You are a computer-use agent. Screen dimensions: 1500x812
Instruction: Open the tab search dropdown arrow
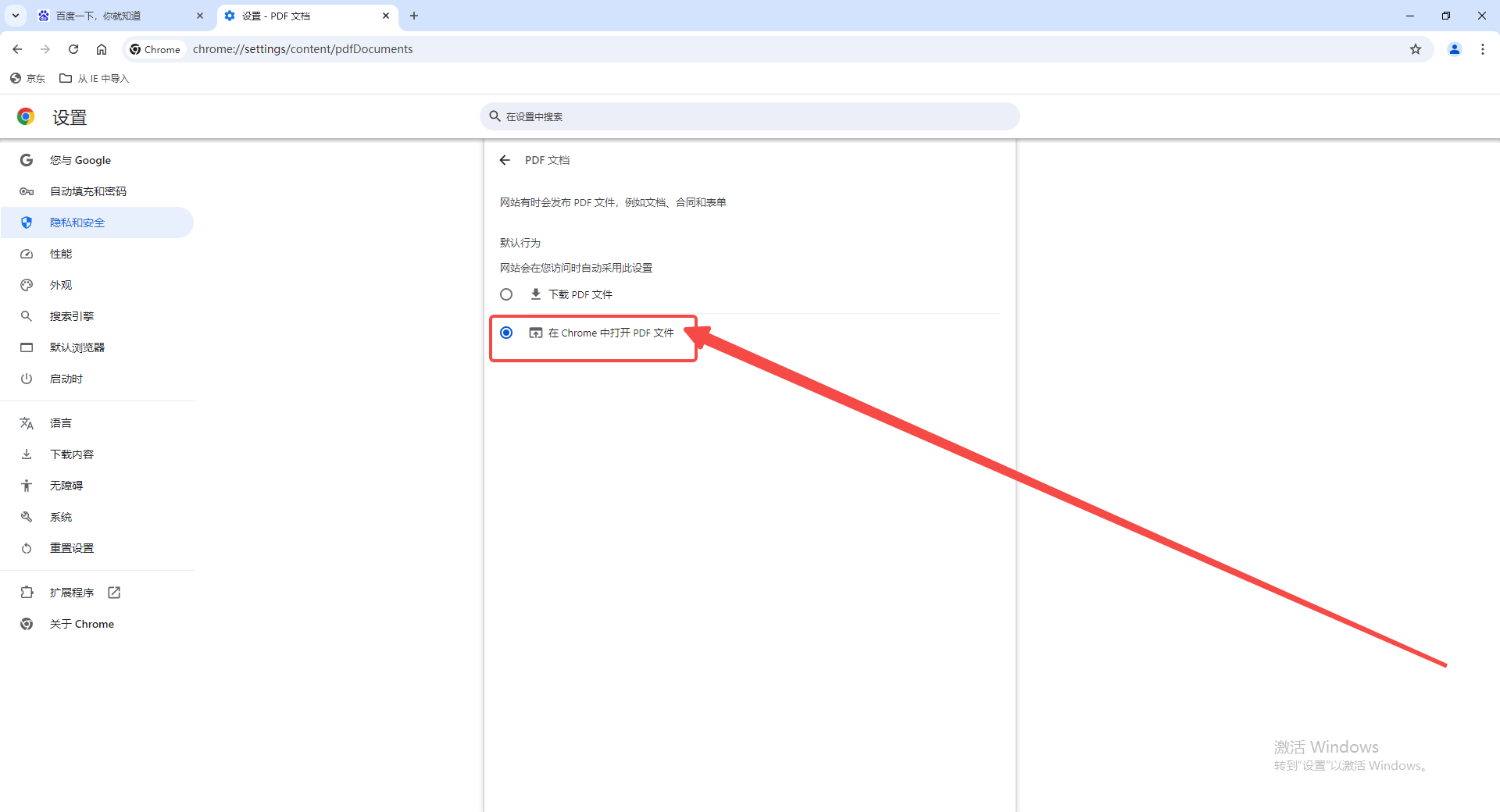point(16,16)
